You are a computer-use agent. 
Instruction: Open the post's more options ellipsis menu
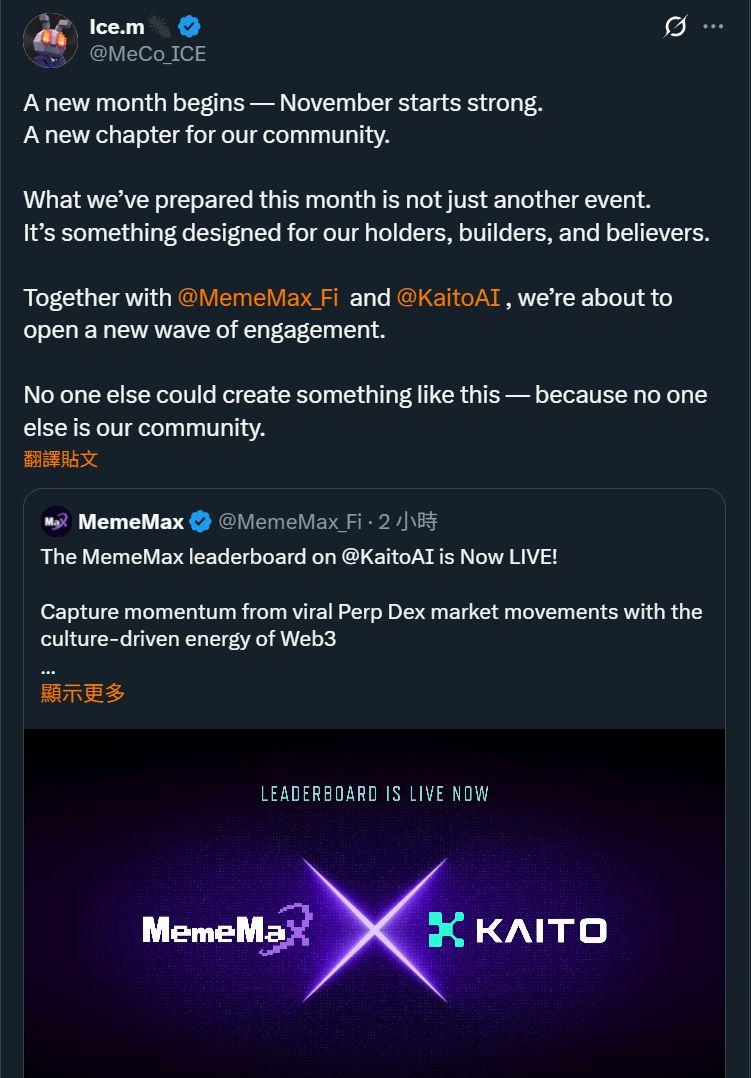point(713,27)
